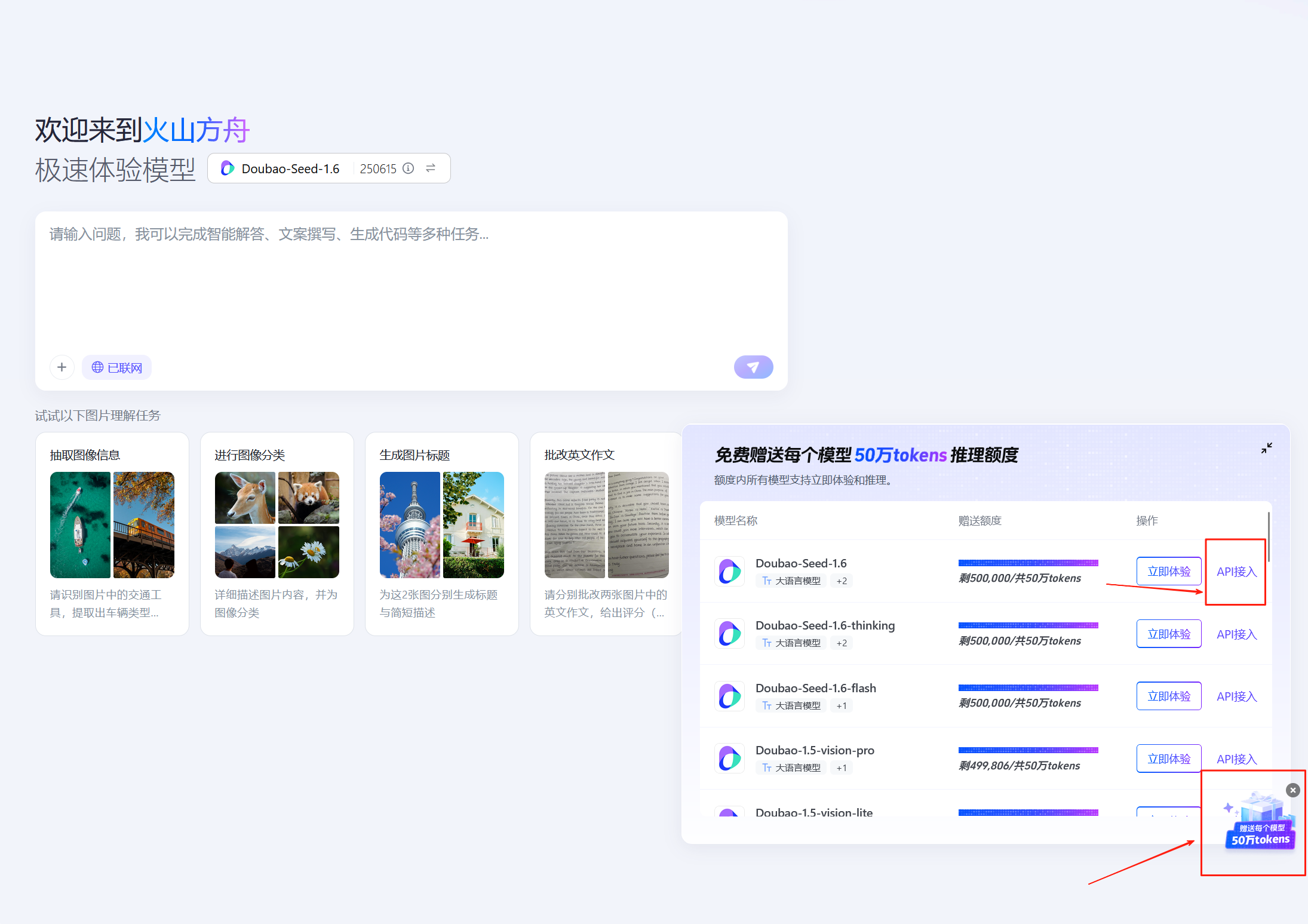Viewport: 1308px width, 924px height.
Task: Click the 操作 column header
Action: tap(1147, 520)
